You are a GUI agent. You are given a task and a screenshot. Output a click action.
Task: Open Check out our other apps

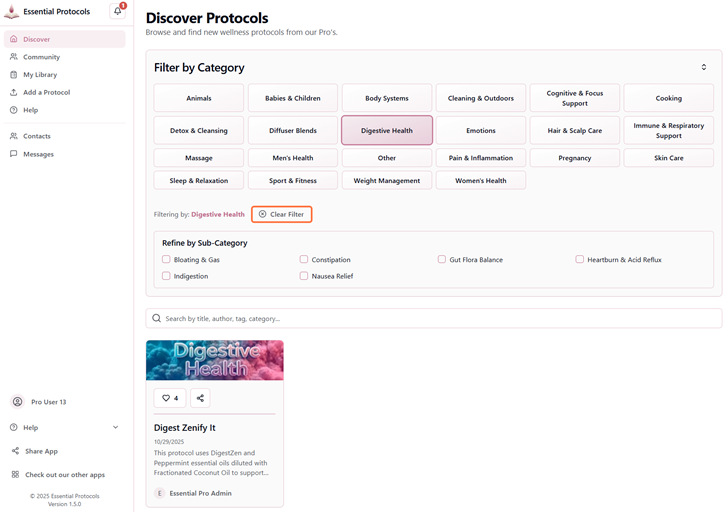[64, 475]
